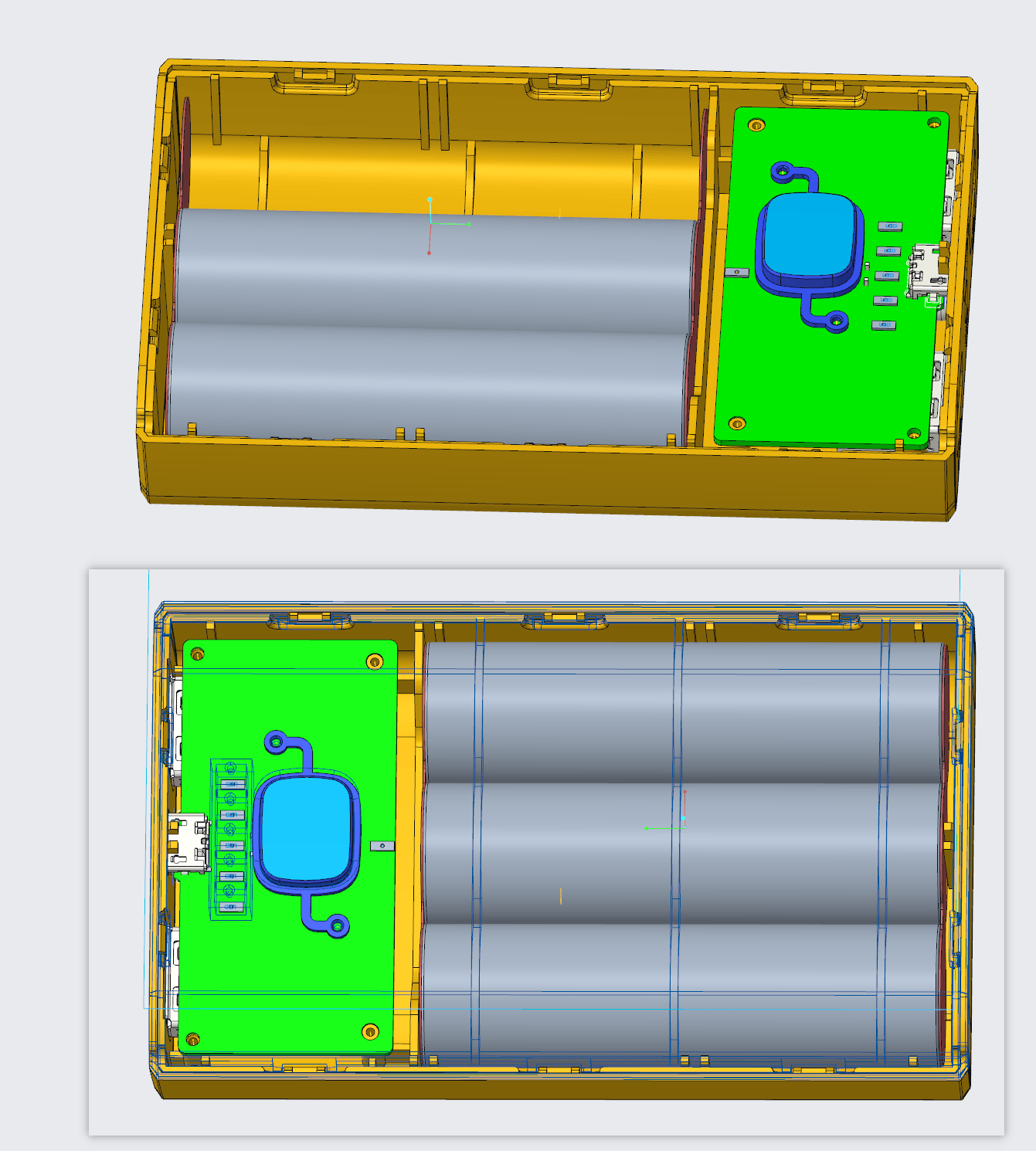Select the top battery cell in the lower view
The image size is (1036, 1151).
(684, 711)
